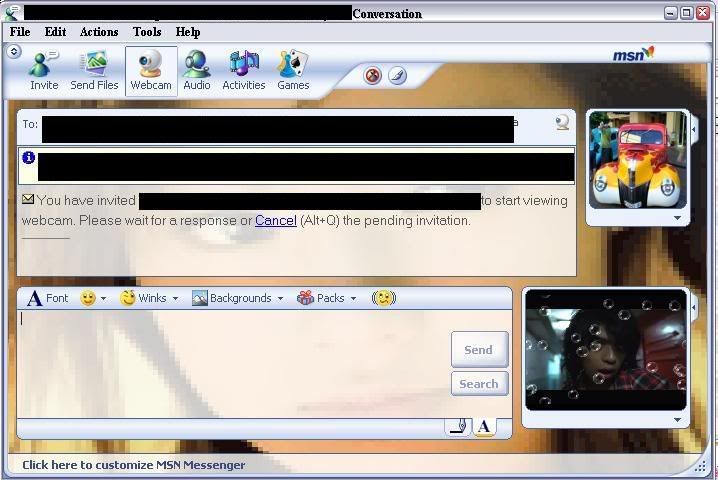
Task: Expand the Winks dropdown arrow
Action: point(175,299)
